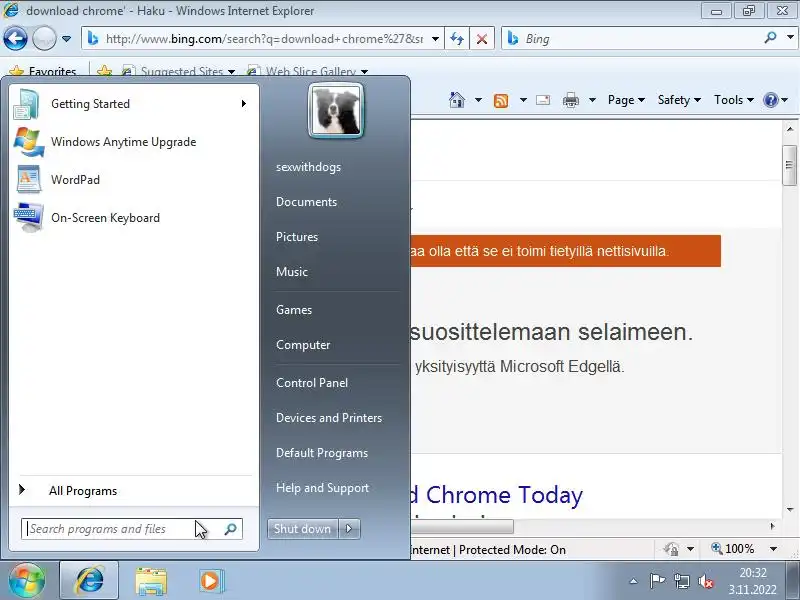Open Music library from Start menu
This screenshot has width=800, height=600.
[291, 271]
